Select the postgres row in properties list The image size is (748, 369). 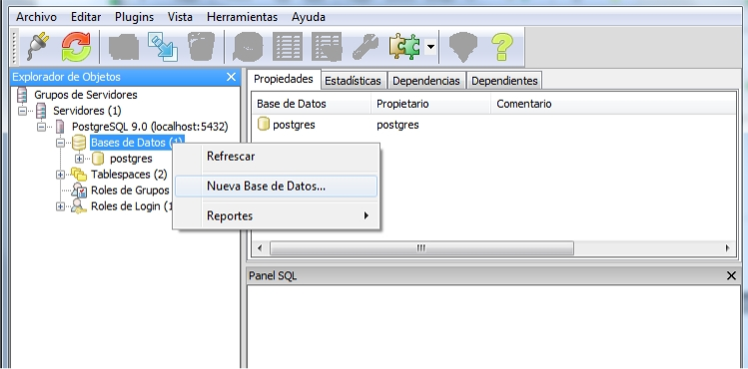(x=294, y=125)
